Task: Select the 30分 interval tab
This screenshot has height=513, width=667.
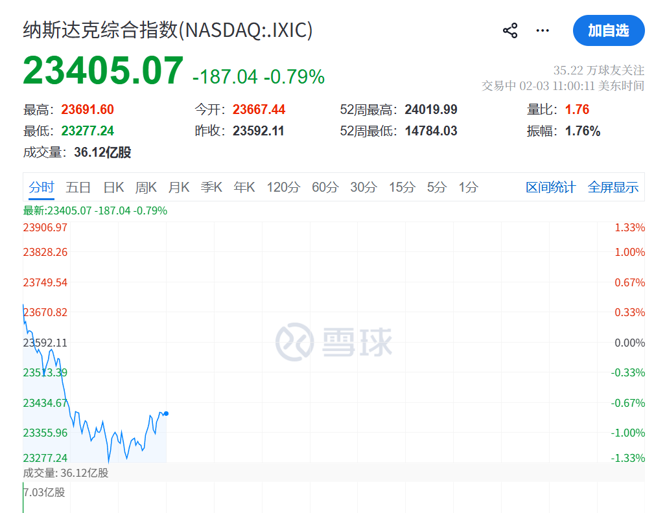Action: pos(363,187)
